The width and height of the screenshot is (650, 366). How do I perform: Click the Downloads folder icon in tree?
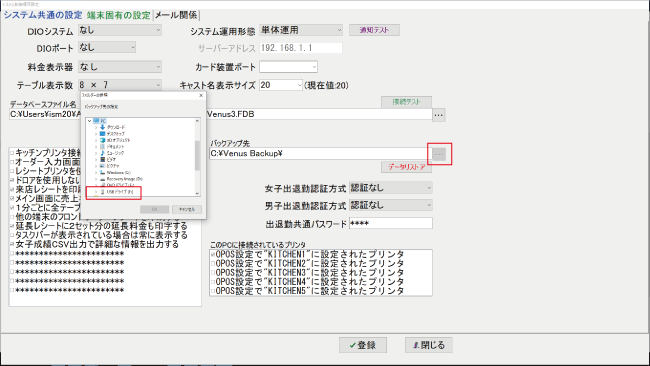tap(102, 127)
